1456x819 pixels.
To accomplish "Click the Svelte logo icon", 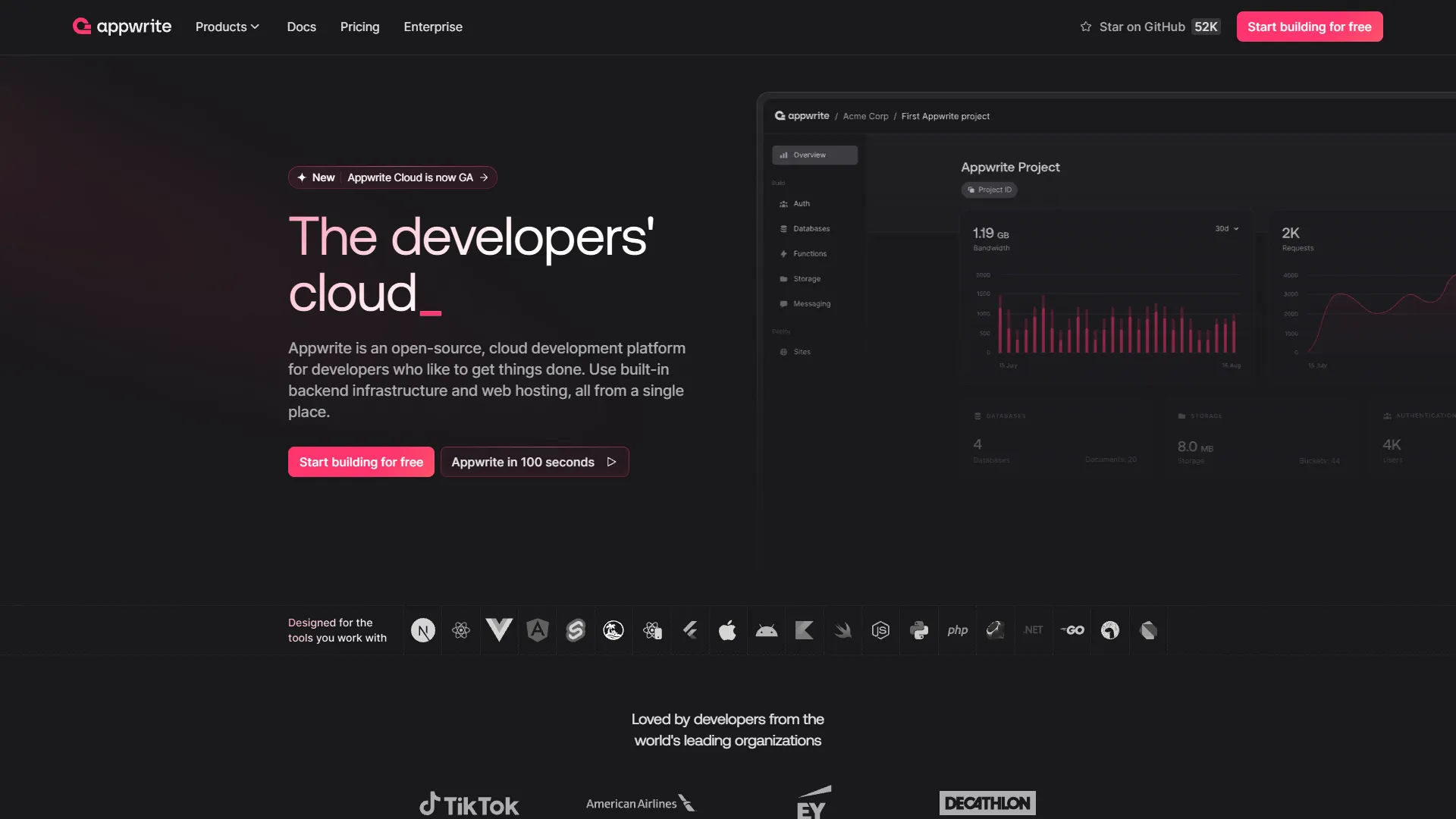I will coord(576,630).
